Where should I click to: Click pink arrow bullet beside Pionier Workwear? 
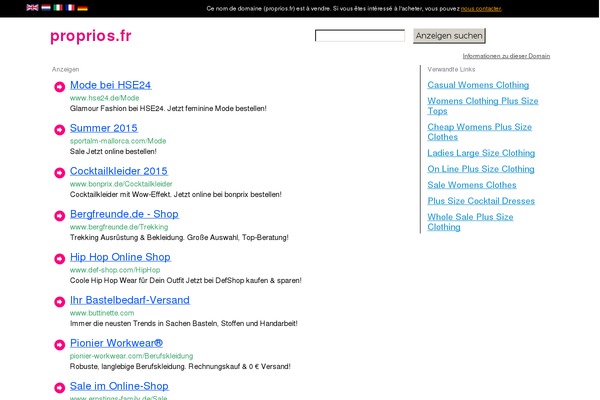tap(59, 345)
